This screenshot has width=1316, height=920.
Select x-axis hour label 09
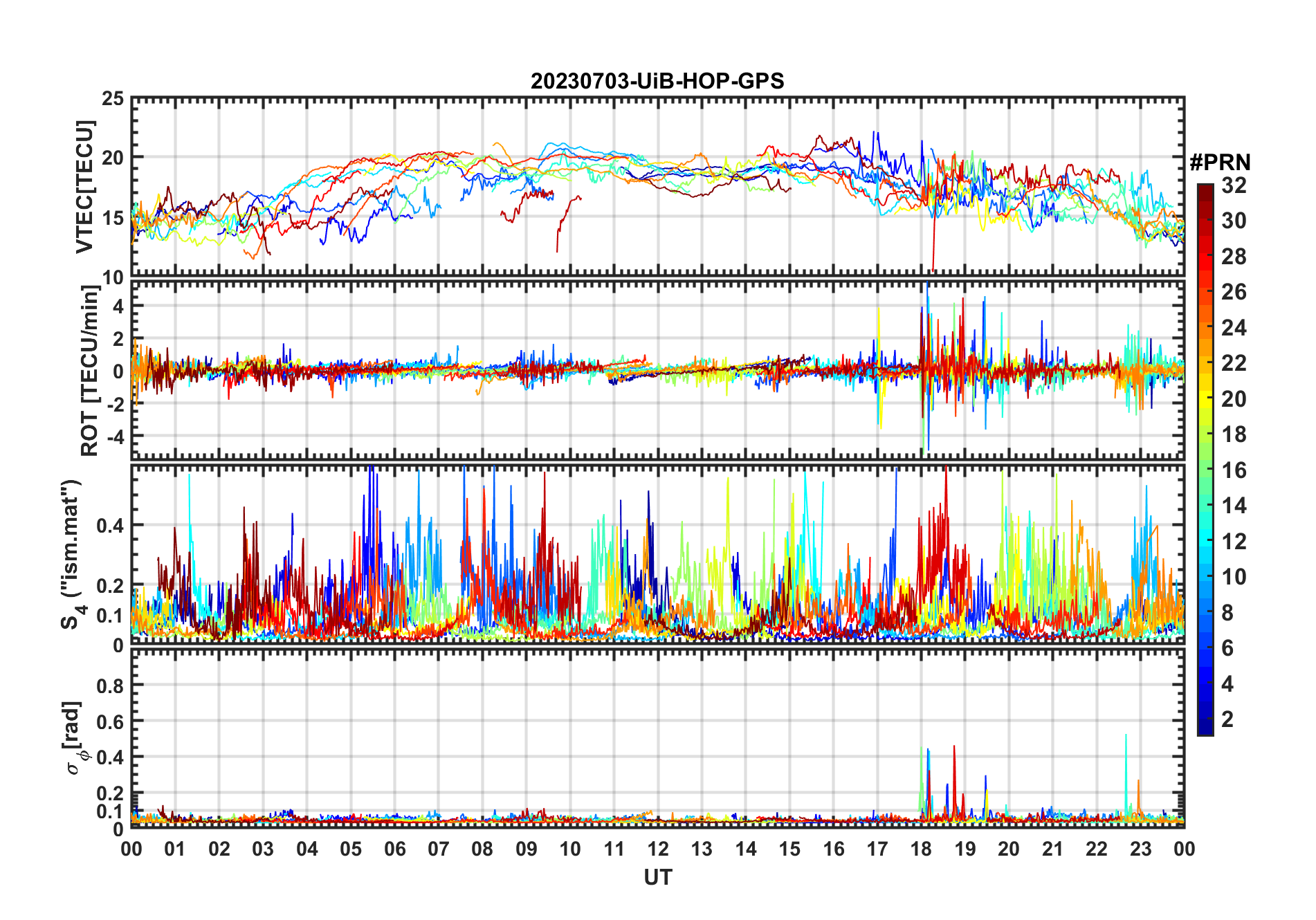point(527,849)
